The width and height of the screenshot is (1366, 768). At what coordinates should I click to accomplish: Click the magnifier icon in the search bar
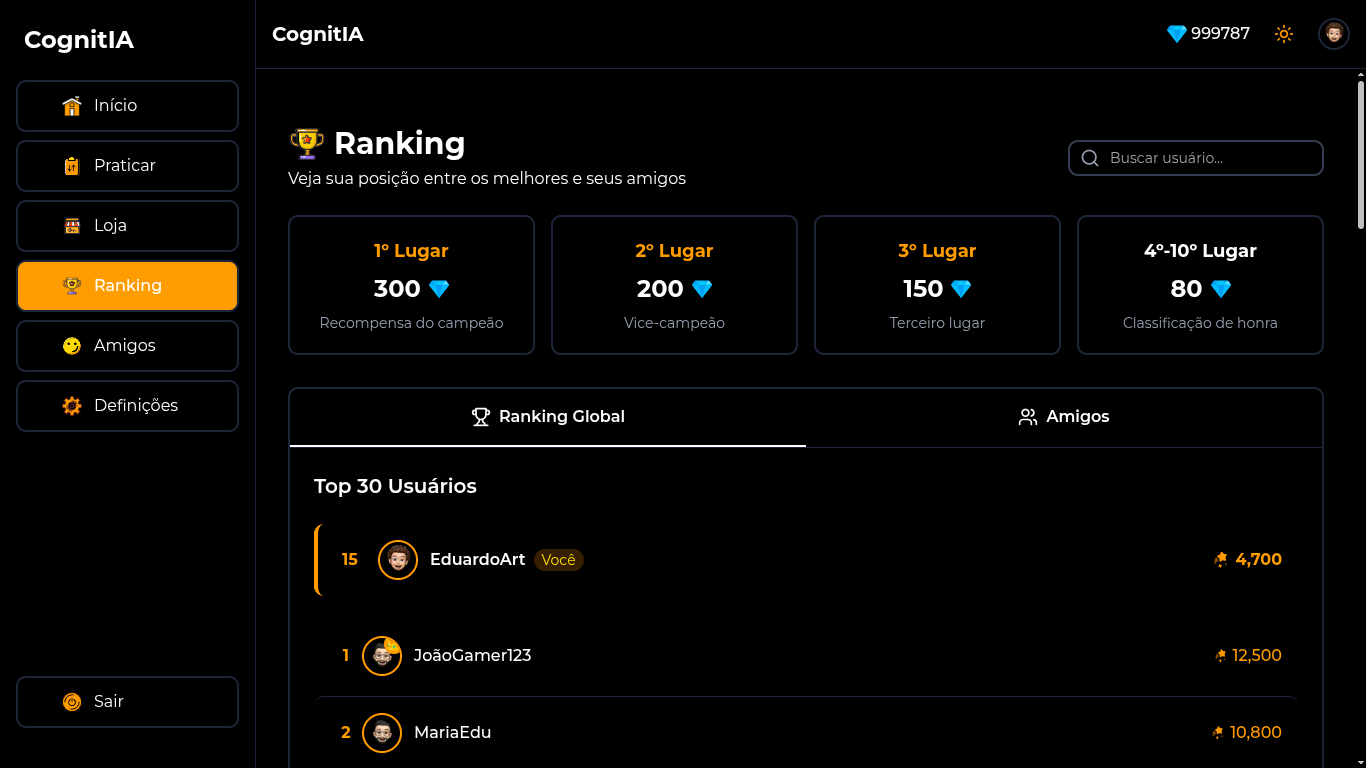pyautogui.click(x=1090, y=157)
